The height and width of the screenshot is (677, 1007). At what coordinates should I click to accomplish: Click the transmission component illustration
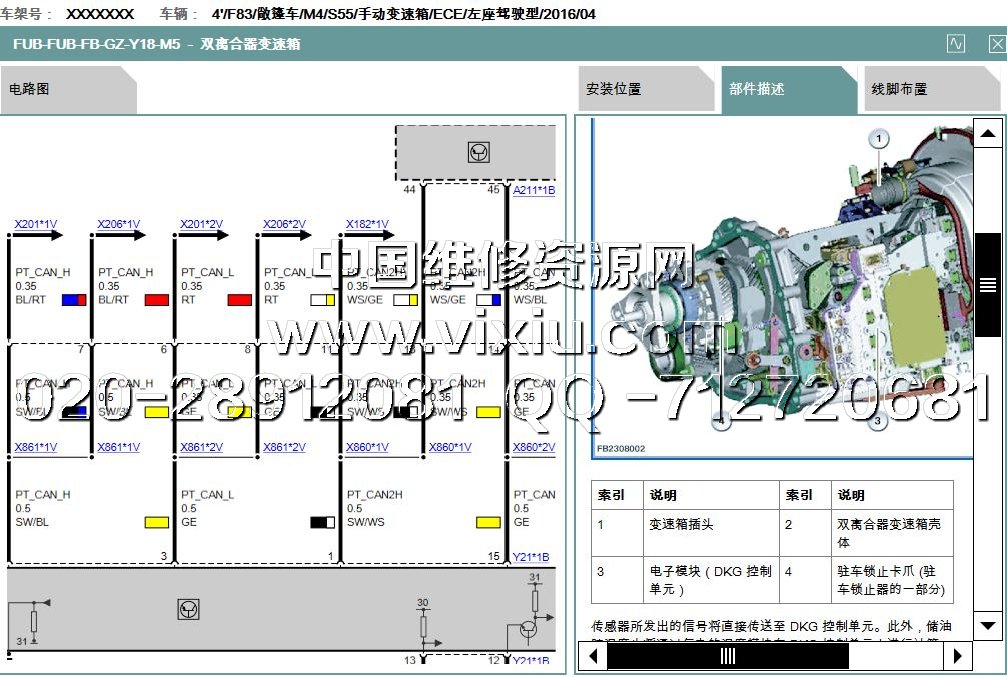pyautogui.click(x=780, y=285)
